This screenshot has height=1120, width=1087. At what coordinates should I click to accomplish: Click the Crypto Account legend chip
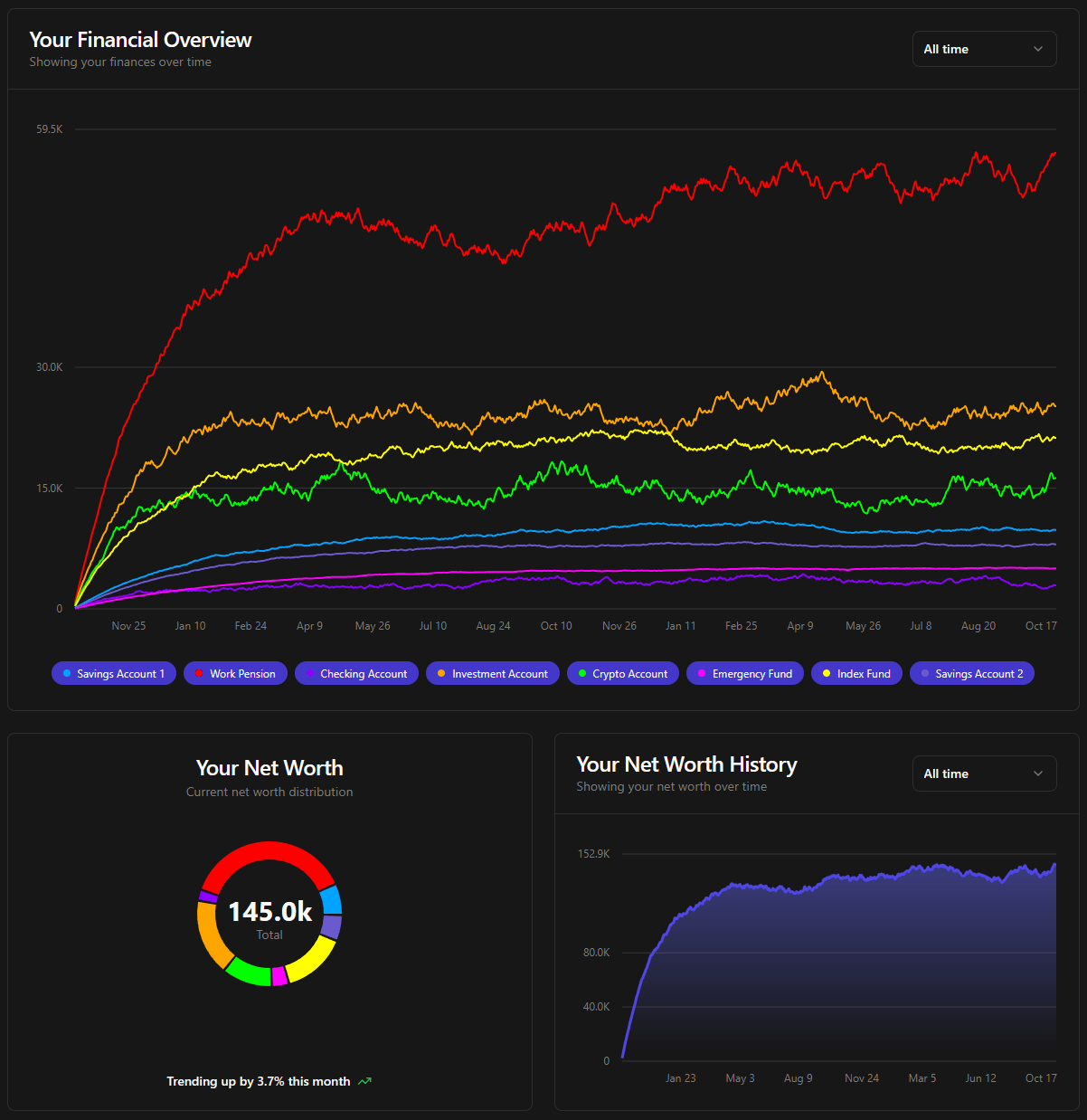click(x=622, y=674)
